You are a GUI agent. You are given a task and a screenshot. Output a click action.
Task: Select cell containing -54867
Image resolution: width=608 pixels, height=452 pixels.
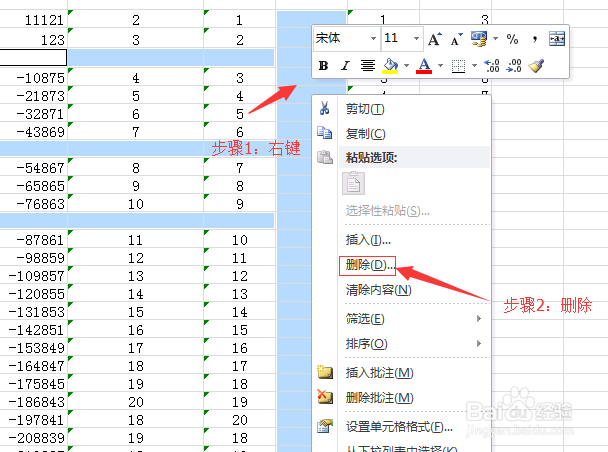[34, 167]
